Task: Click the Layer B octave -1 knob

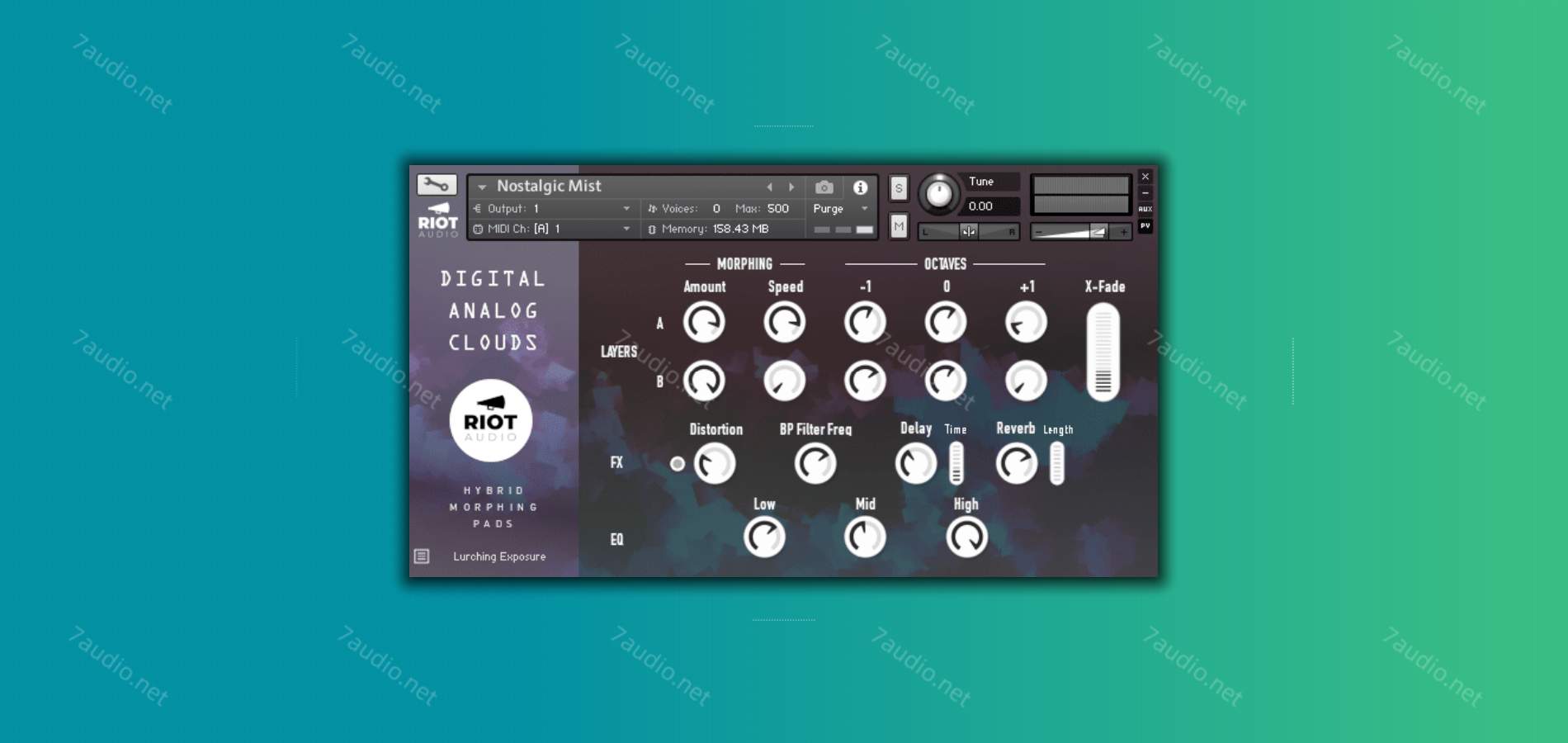Action: point(865,381)
